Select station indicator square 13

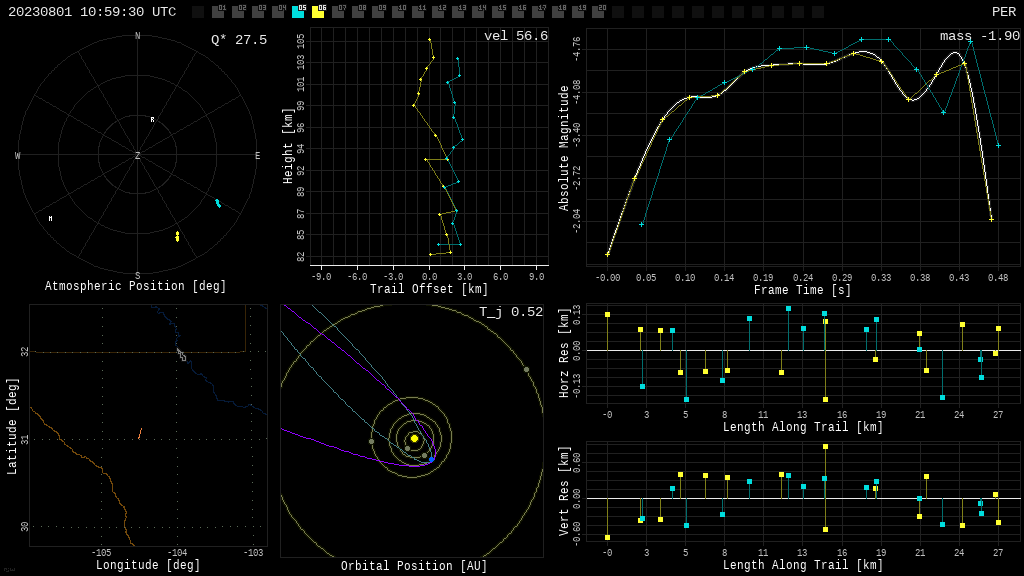tap(458, 12)
